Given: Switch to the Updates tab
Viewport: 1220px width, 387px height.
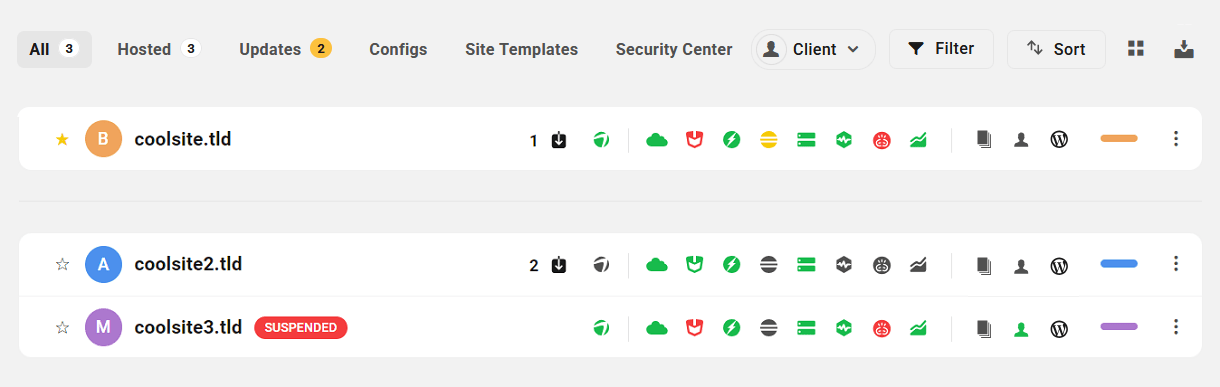Looking at the screenshot, I should [x=285, y=49].
